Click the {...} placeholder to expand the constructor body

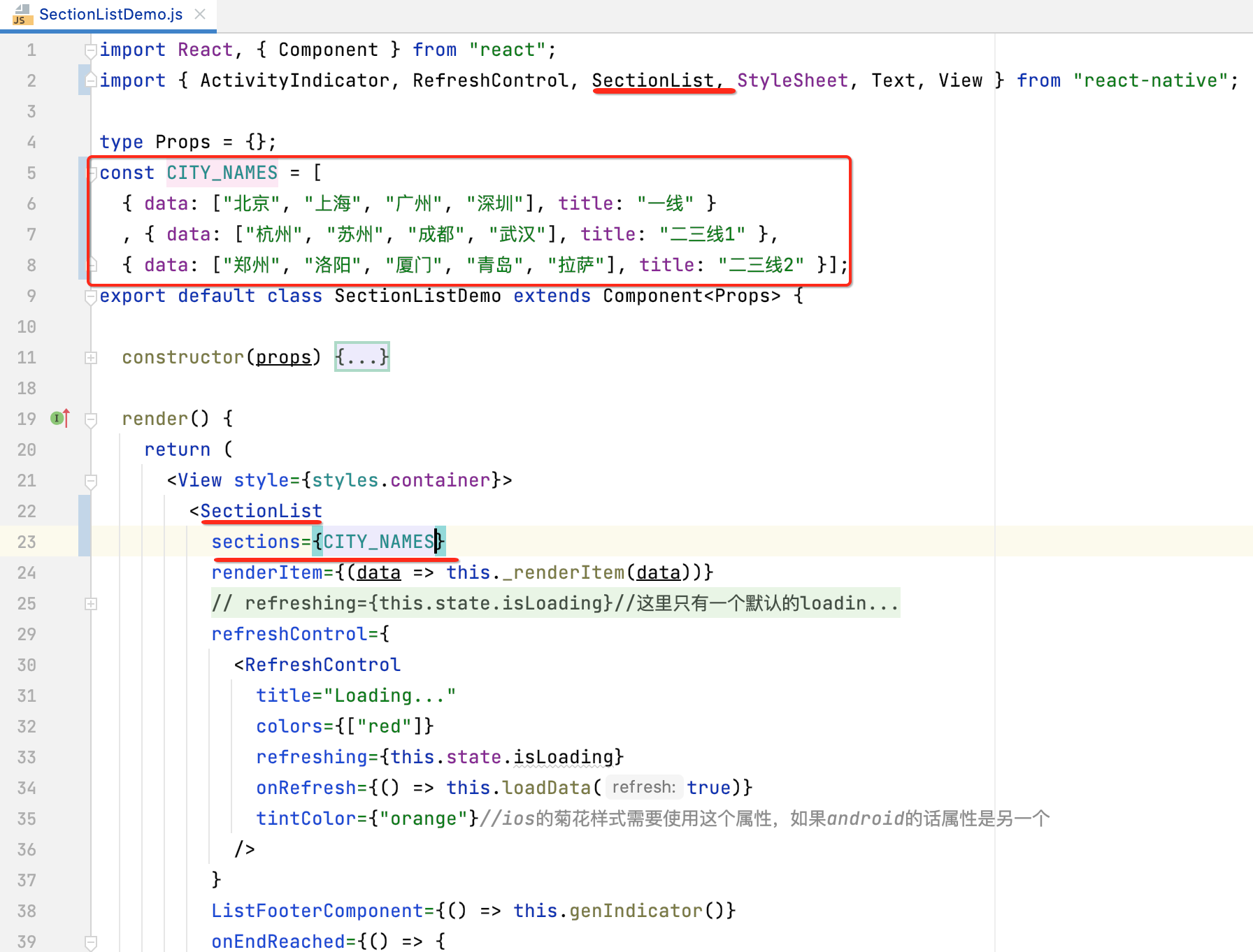coord(361,356)
